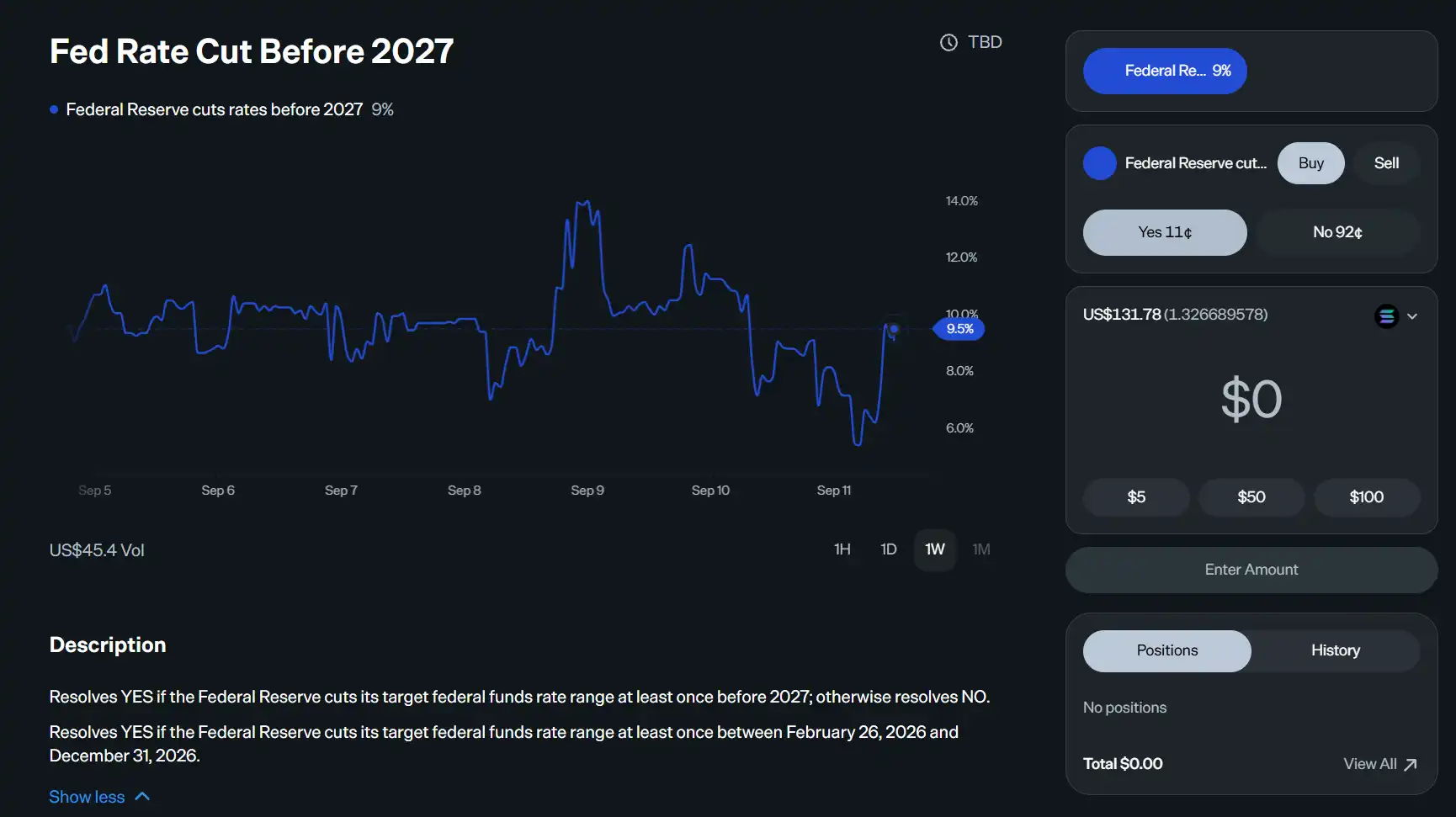Add $50 quick amount

click(1251, 497)
